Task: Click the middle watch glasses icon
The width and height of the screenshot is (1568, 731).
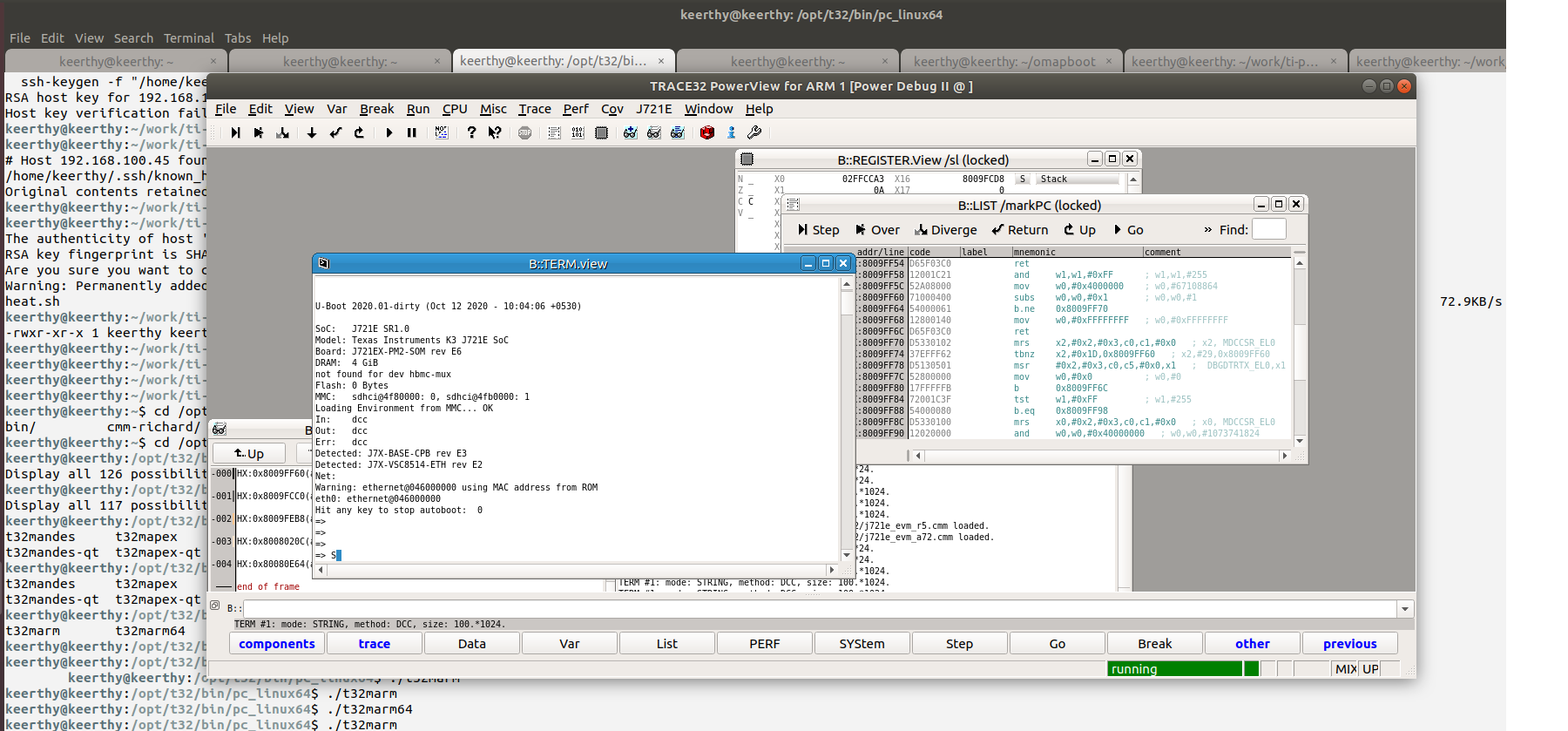Action: tap(654, 132)
